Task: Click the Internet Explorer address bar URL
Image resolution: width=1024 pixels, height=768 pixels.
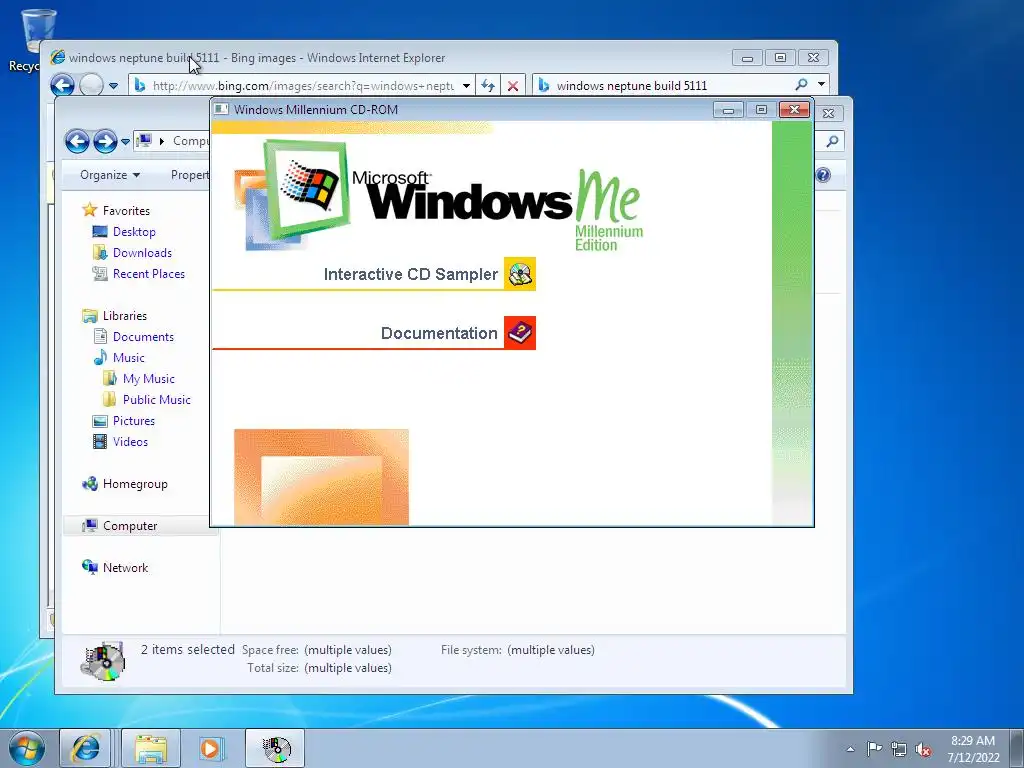Action: click(x=303, y=86)
